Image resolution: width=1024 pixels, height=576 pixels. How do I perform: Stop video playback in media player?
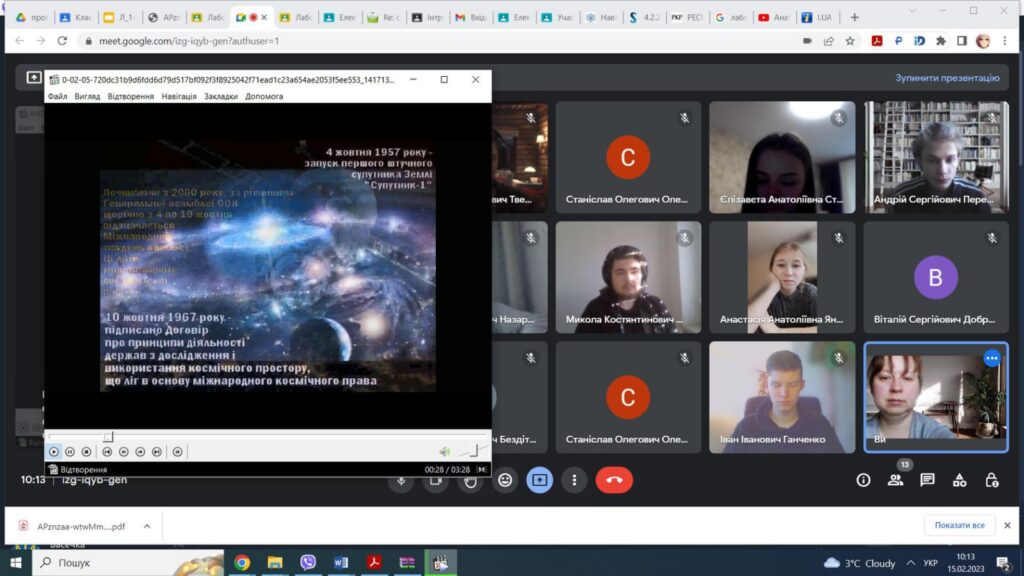[x=86, y=452]
